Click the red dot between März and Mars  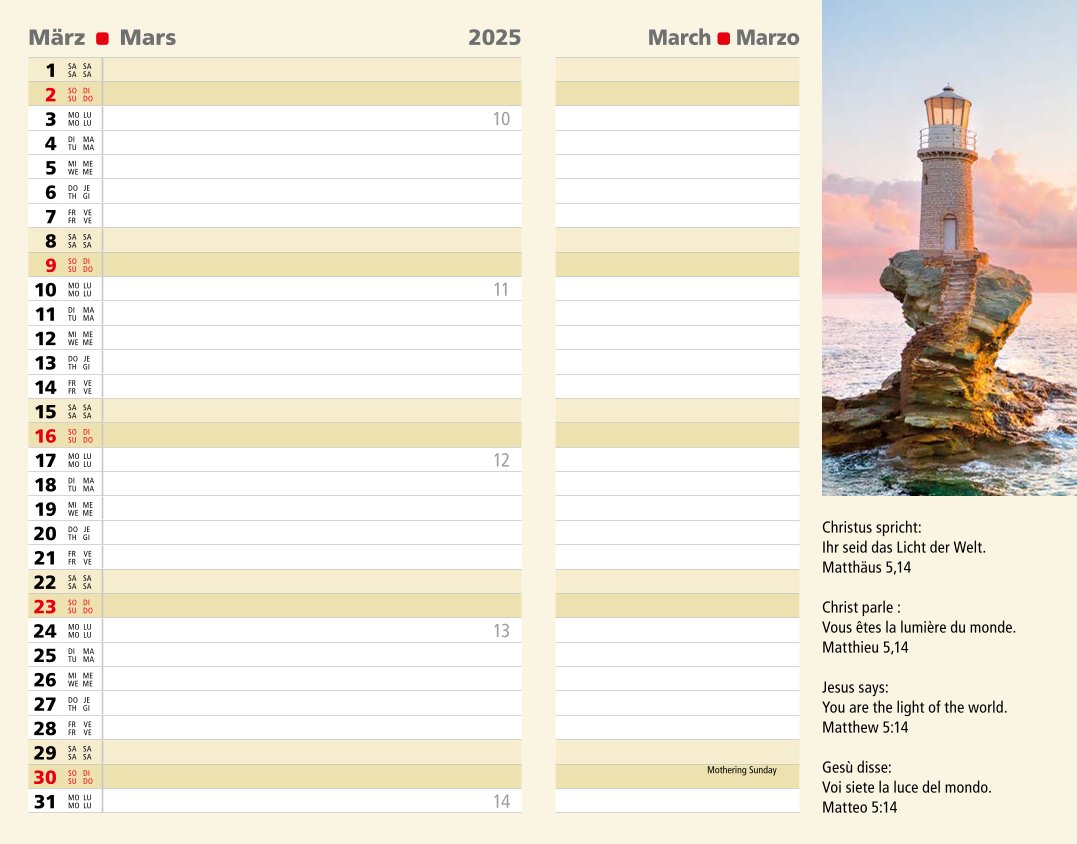coord(102,39)
